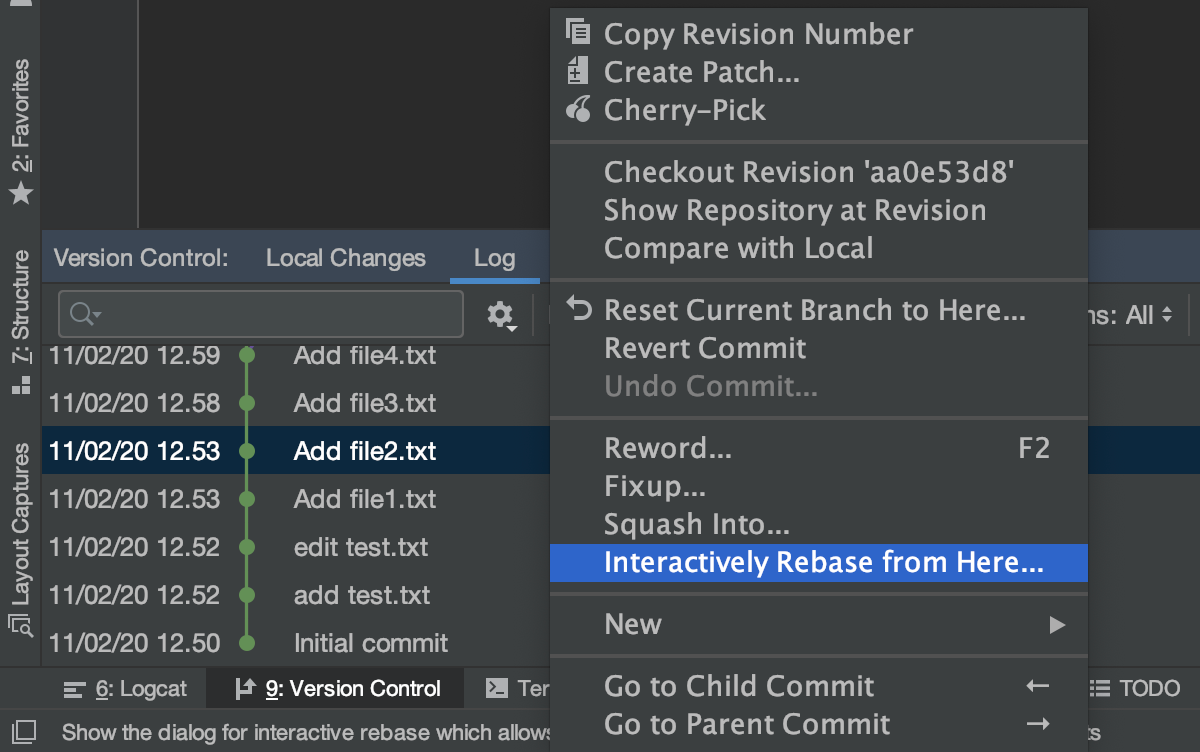This screenshot has width=1200, height=752.
Task: Open the All filter dropdown
Action: (x=1148, y=316)
